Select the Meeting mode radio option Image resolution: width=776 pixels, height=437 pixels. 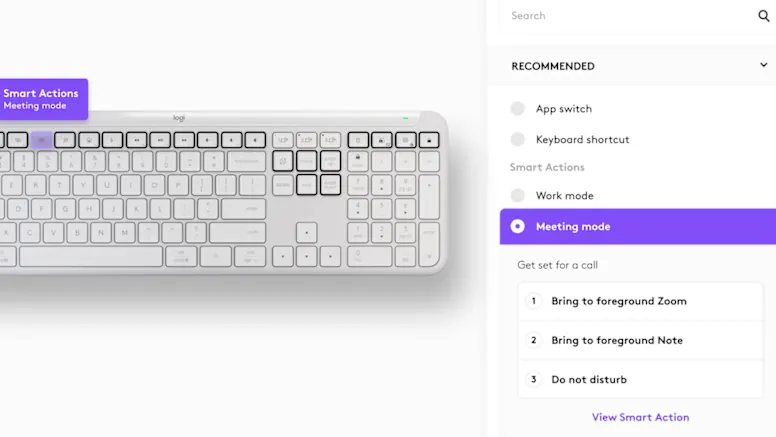pyautogui.click(x=517, y=227)
